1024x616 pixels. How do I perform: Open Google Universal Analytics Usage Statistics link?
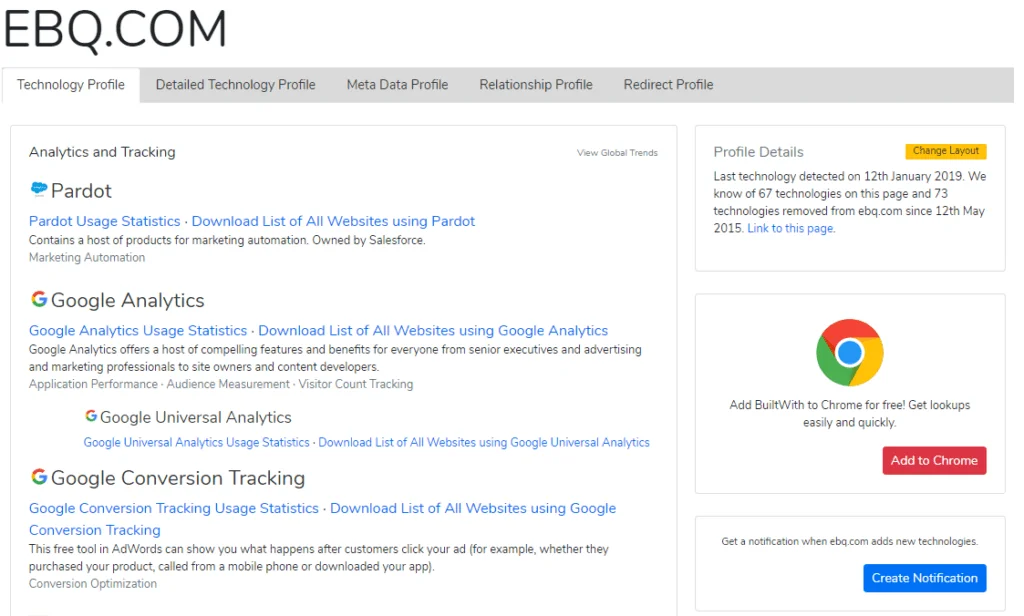pos(197,442)
